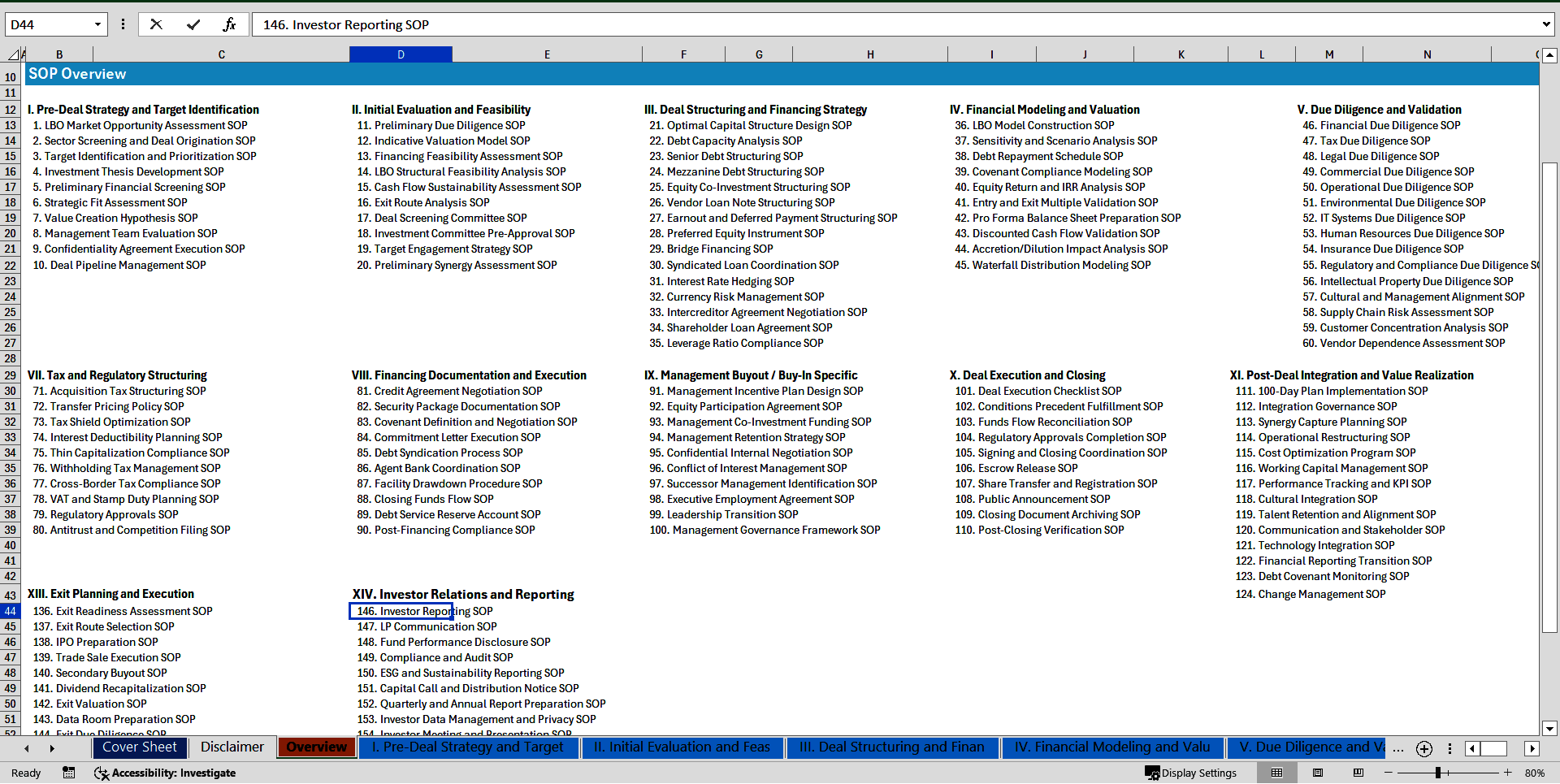This screenshot has height=784, width=1560.
Task: Expand the formula bar
Action: coord(1545,24)
